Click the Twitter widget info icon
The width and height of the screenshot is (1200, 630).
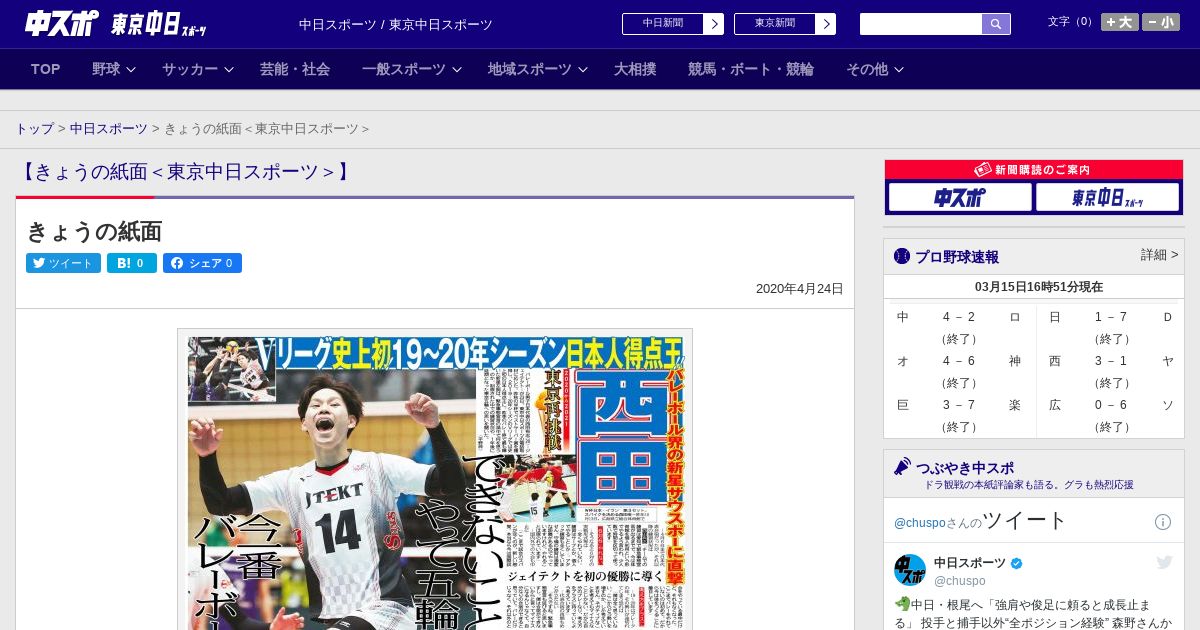[x=1163, y=522]
